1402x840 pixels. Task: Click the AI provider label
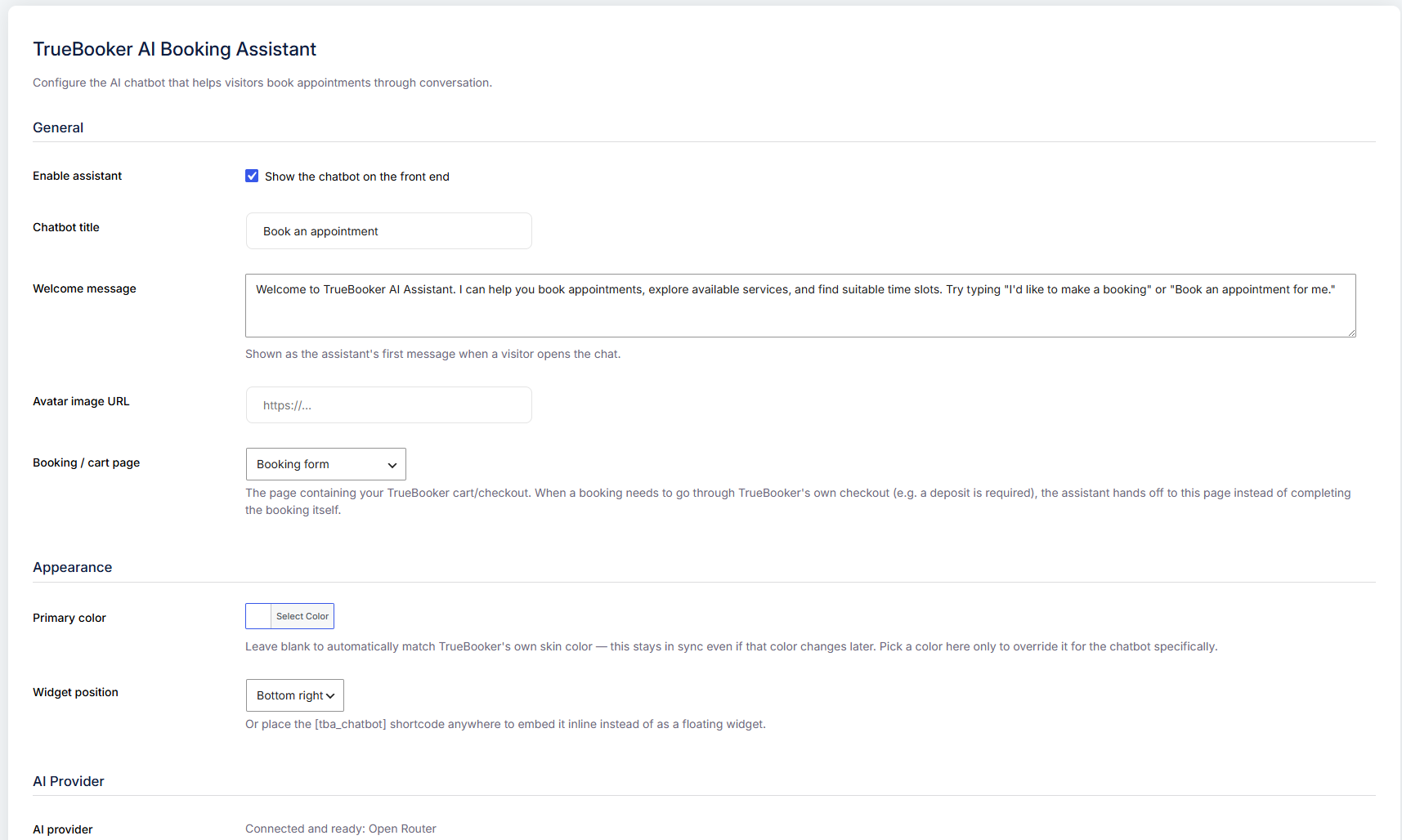tap(63, 829)
